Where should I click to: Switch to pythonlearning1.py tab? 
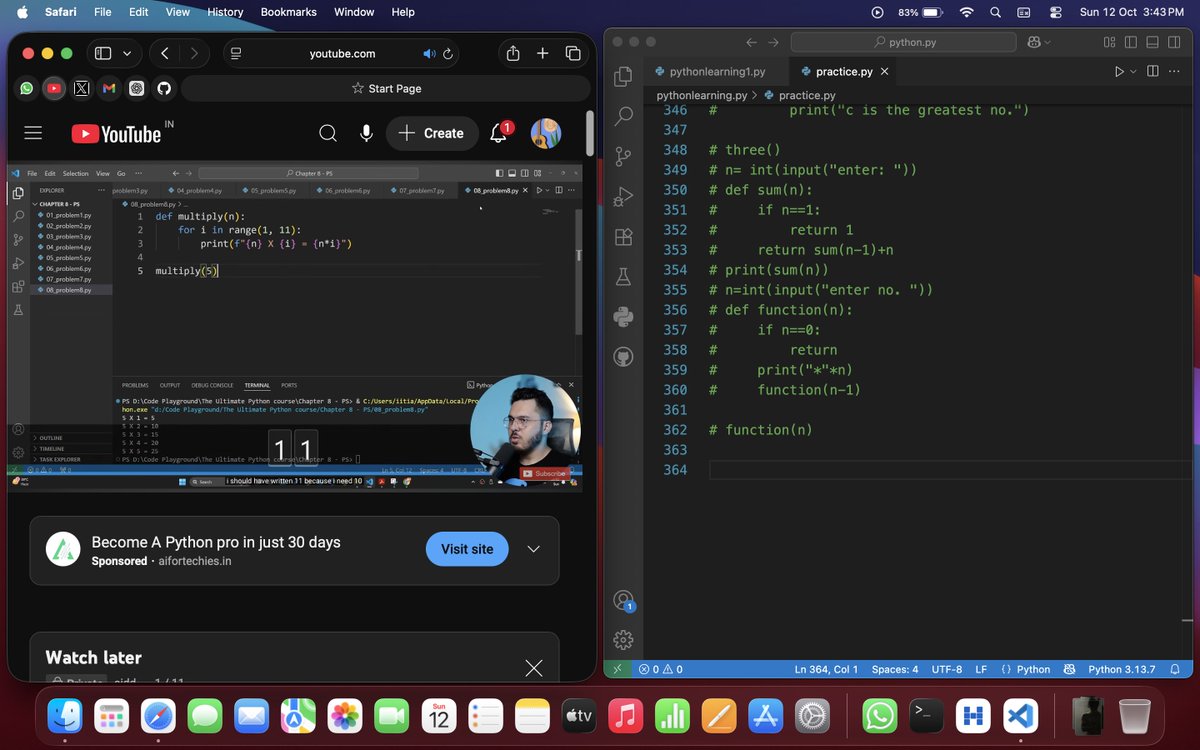(717, 72)
